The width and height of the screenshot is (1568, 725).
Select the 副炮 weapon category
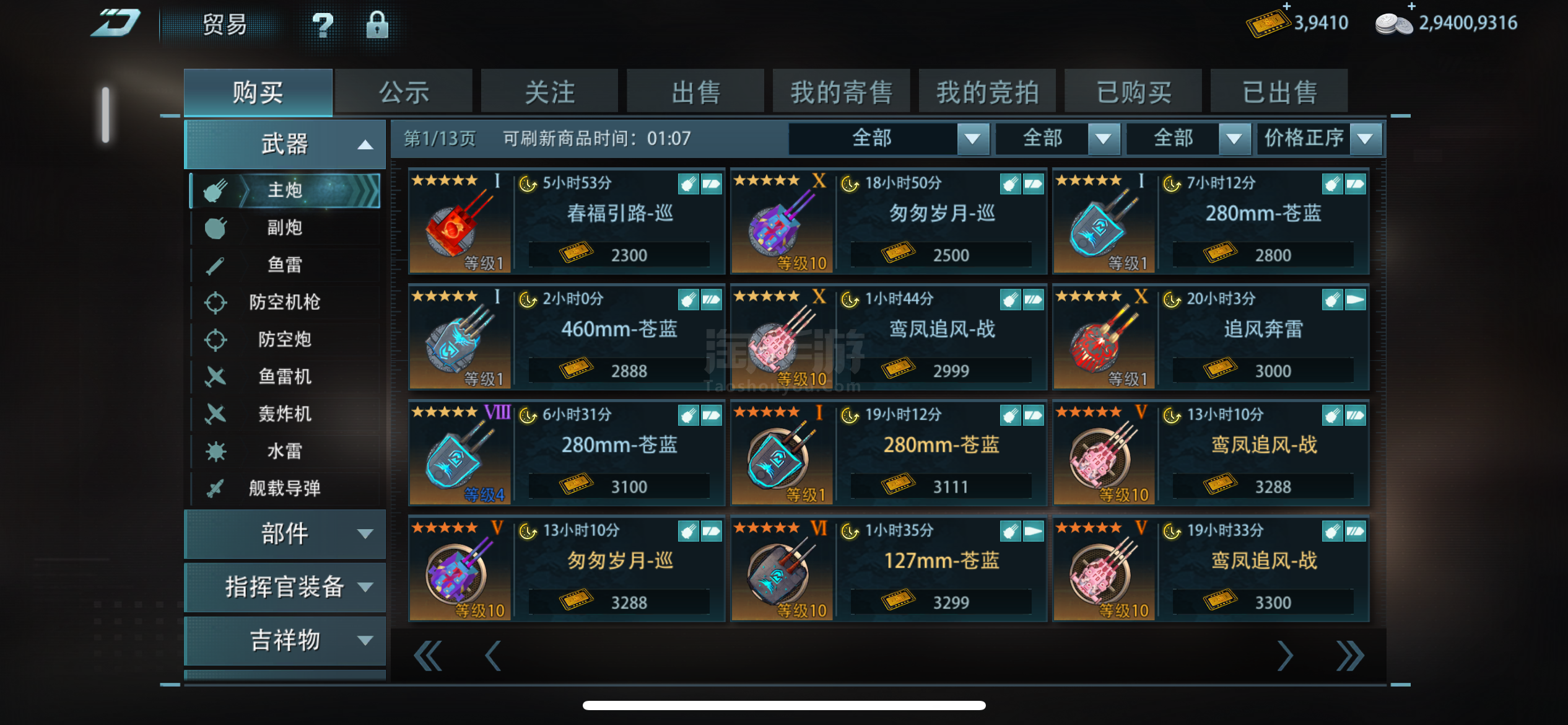(x=285, y=228)
